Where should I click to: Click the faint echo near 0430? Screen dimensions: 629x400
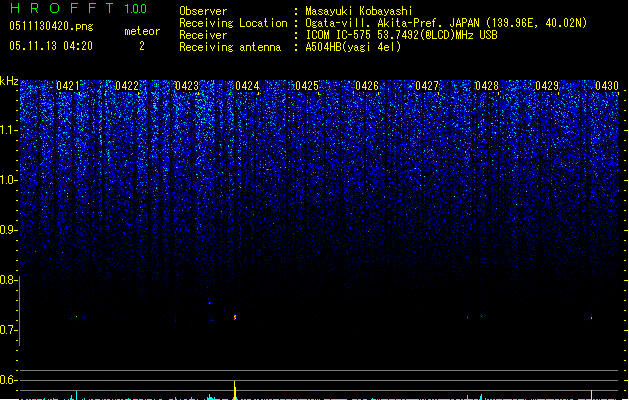591,318
